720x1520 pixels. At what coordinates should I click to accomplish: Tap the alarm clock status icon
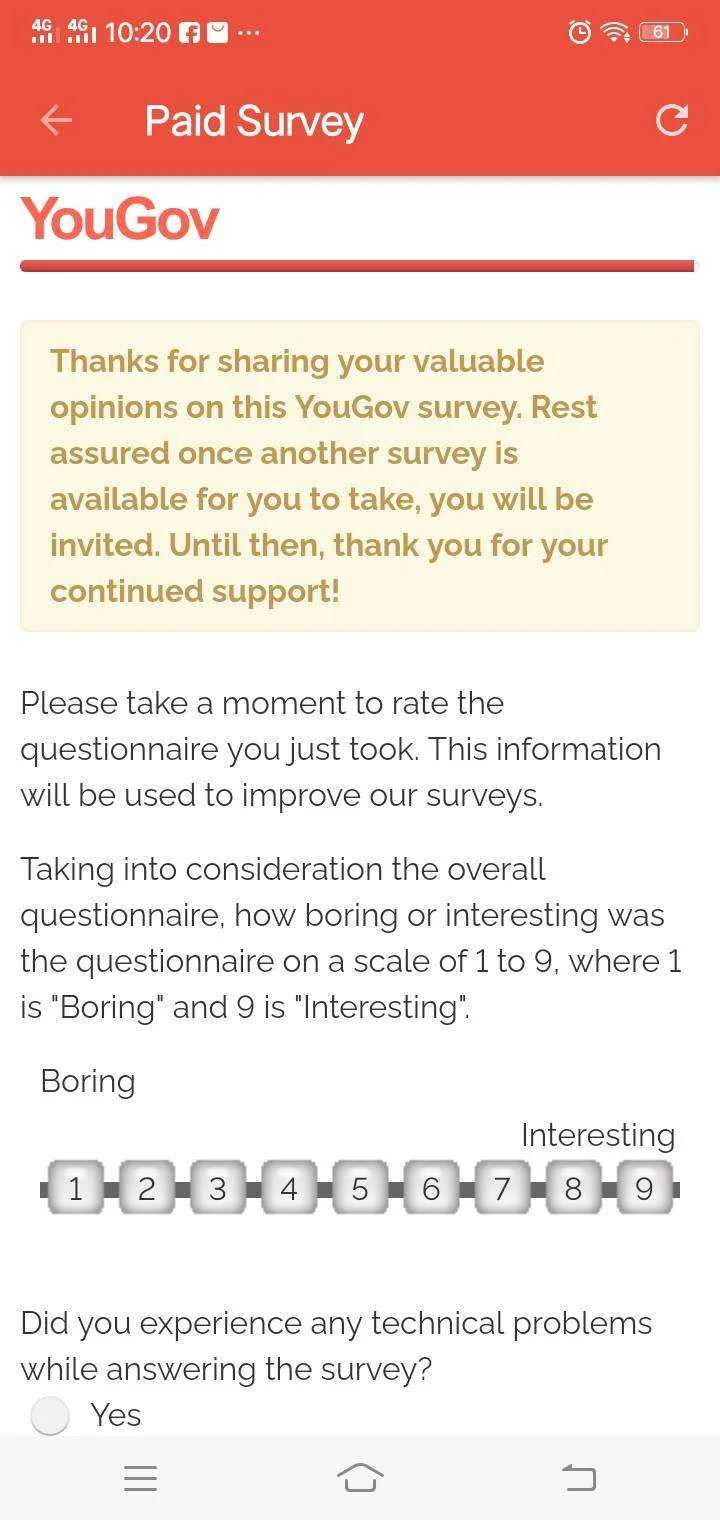point(579,33)
